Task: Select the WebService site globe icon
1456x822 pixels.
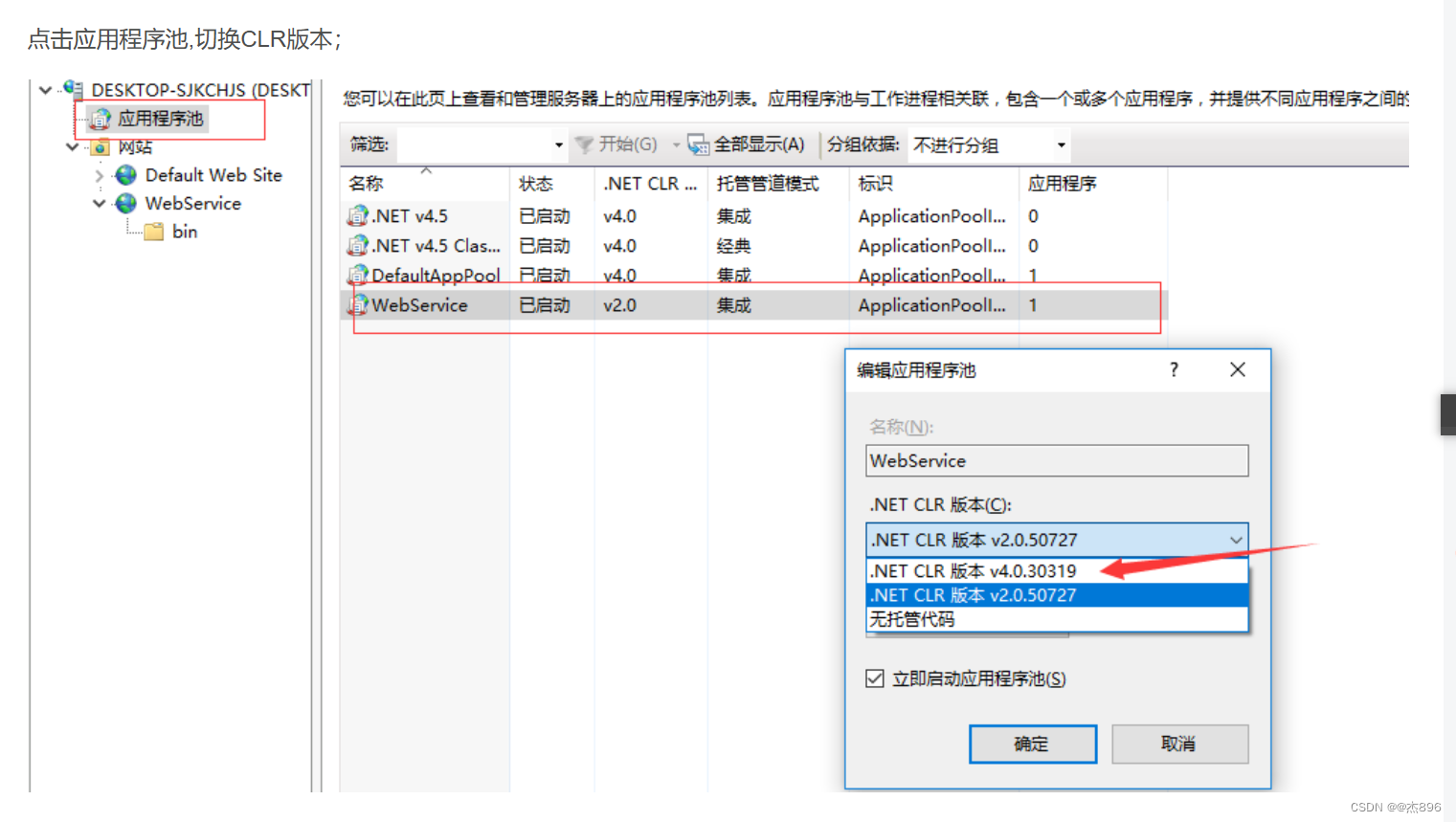Action: (125, 203)
